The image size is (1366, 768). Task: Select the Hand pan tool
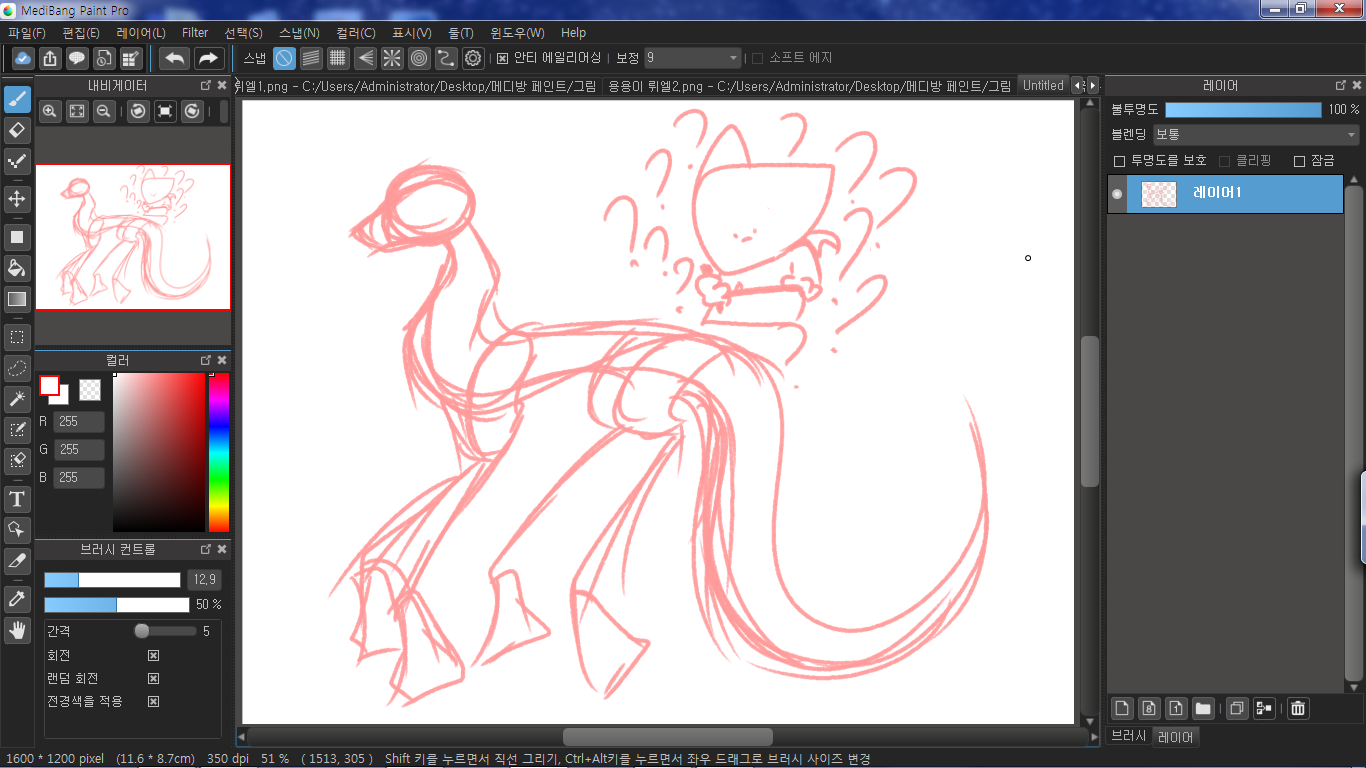(17, 630)
